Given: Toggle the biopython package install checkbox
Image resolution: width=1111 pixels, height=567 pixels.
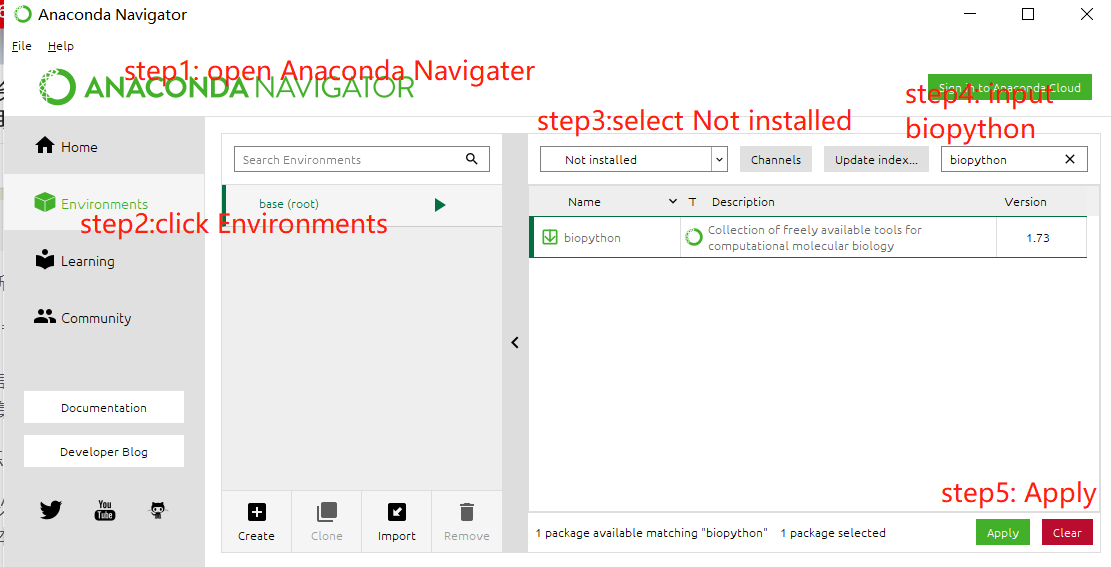Looking at the screenshot, I should tap(550, 237).
